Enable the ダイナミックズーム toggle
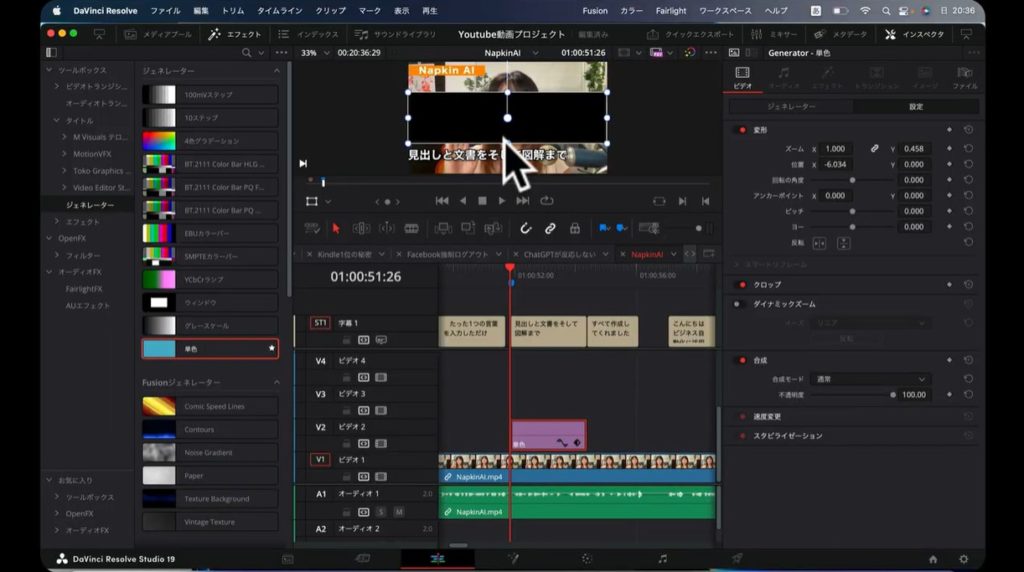Viewport: 1024px width, 572px height. click(x=741, y=303)
